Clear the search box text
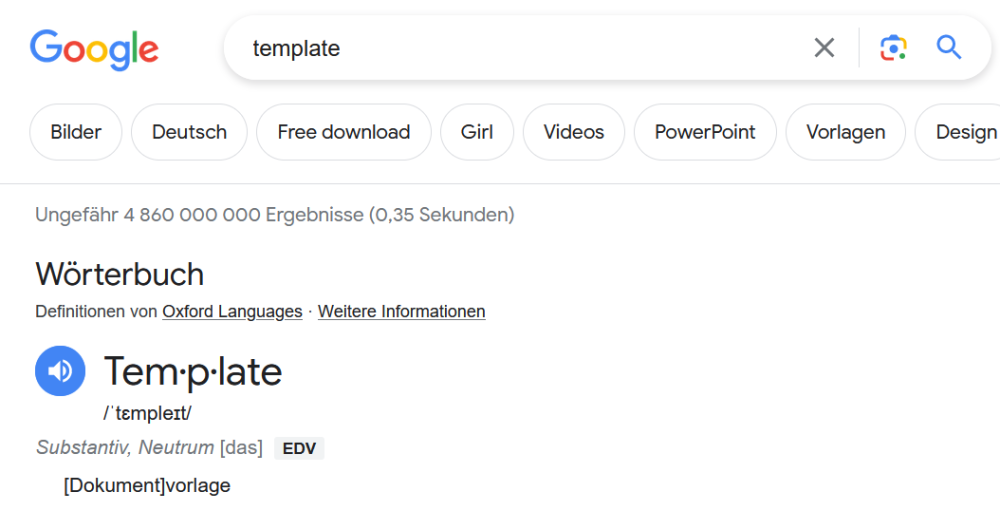This screenshot has width=1000, height=511. [824, 48]
